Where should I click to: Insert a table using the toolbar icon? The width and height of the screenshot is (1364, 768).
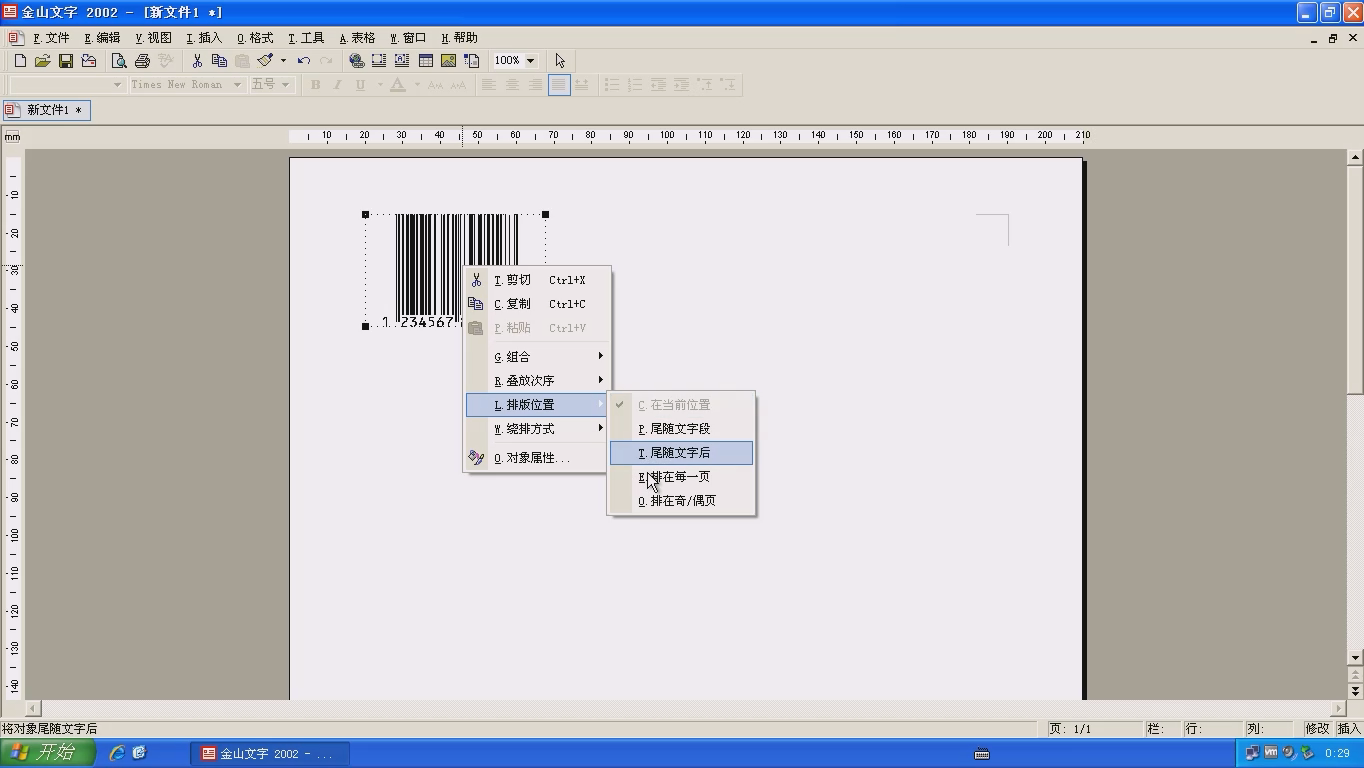coord(426,61)
